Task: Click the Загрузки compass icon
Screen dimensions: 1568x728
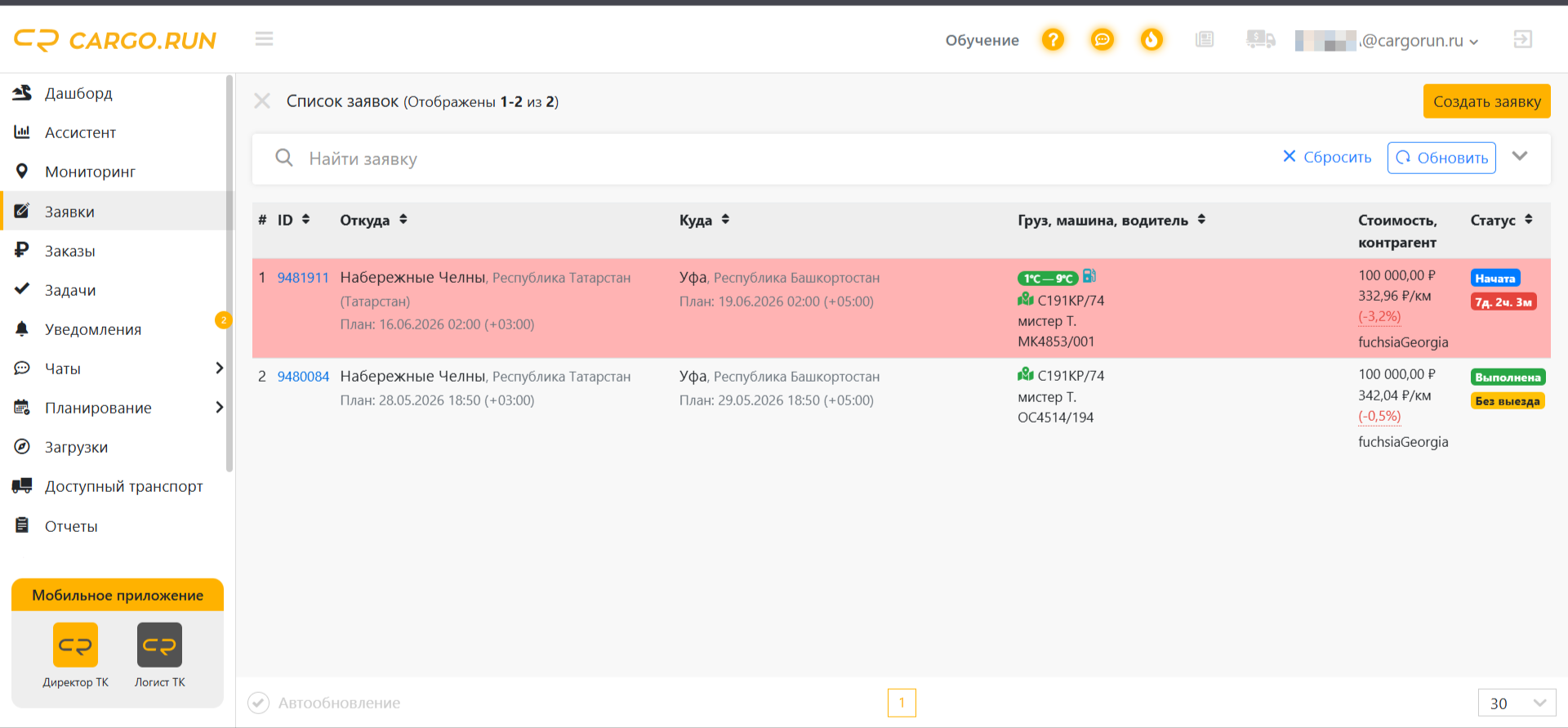Action: pyautogui.click(x=22, y=446)
